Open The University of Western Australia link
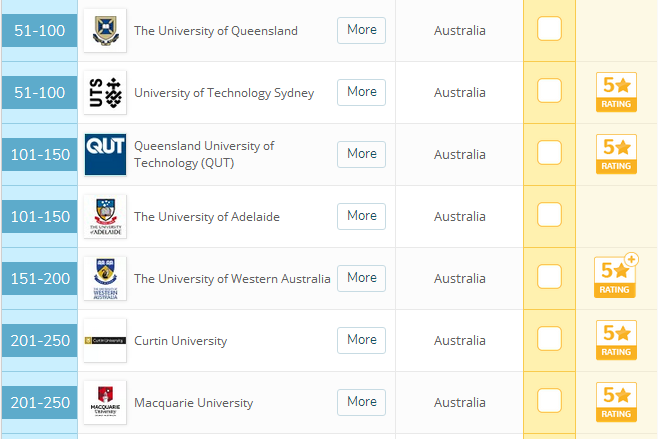 click(232, 279)
